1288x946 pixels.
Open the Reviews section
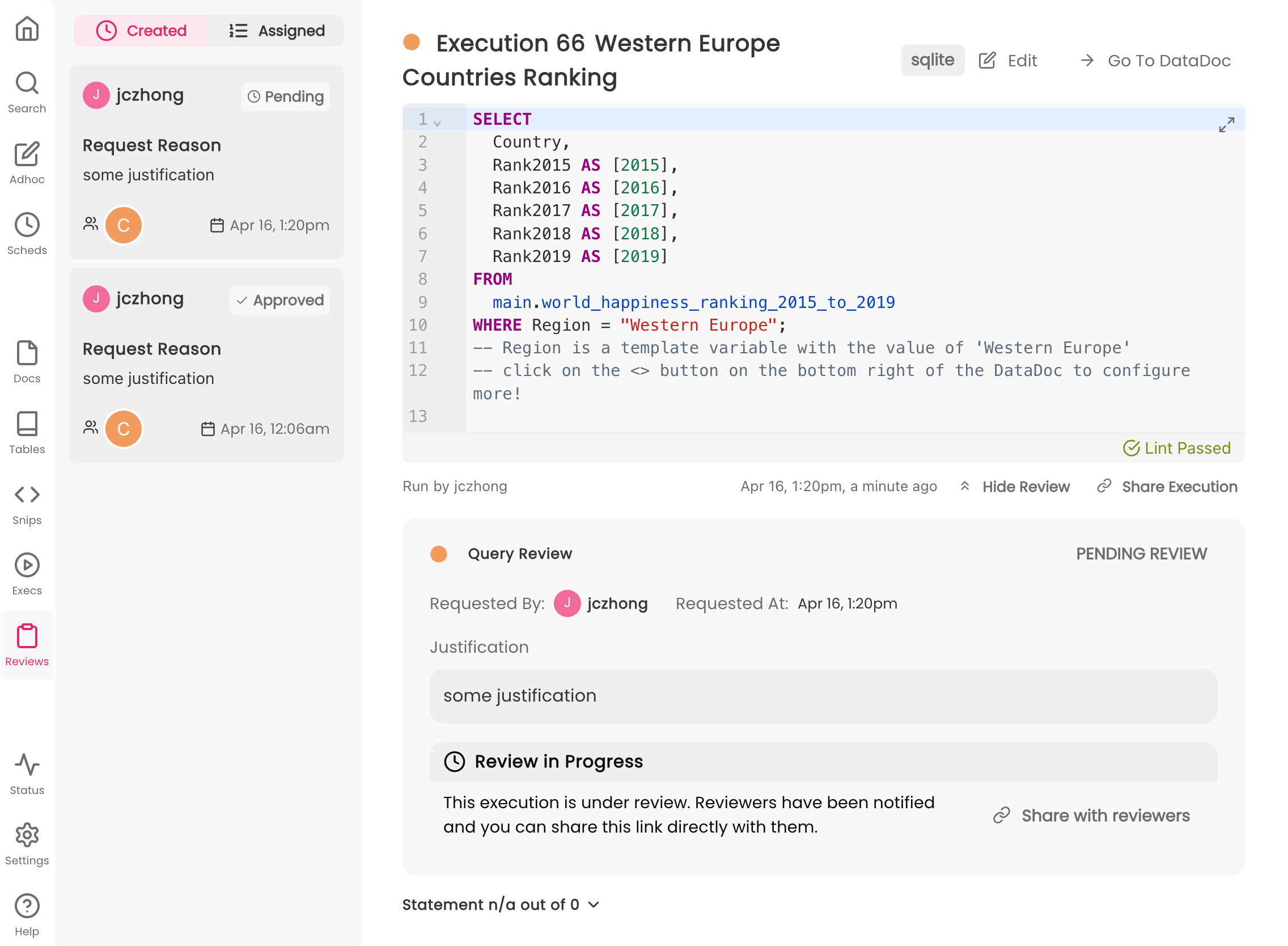pyautogui.click(x=27, y=645)
